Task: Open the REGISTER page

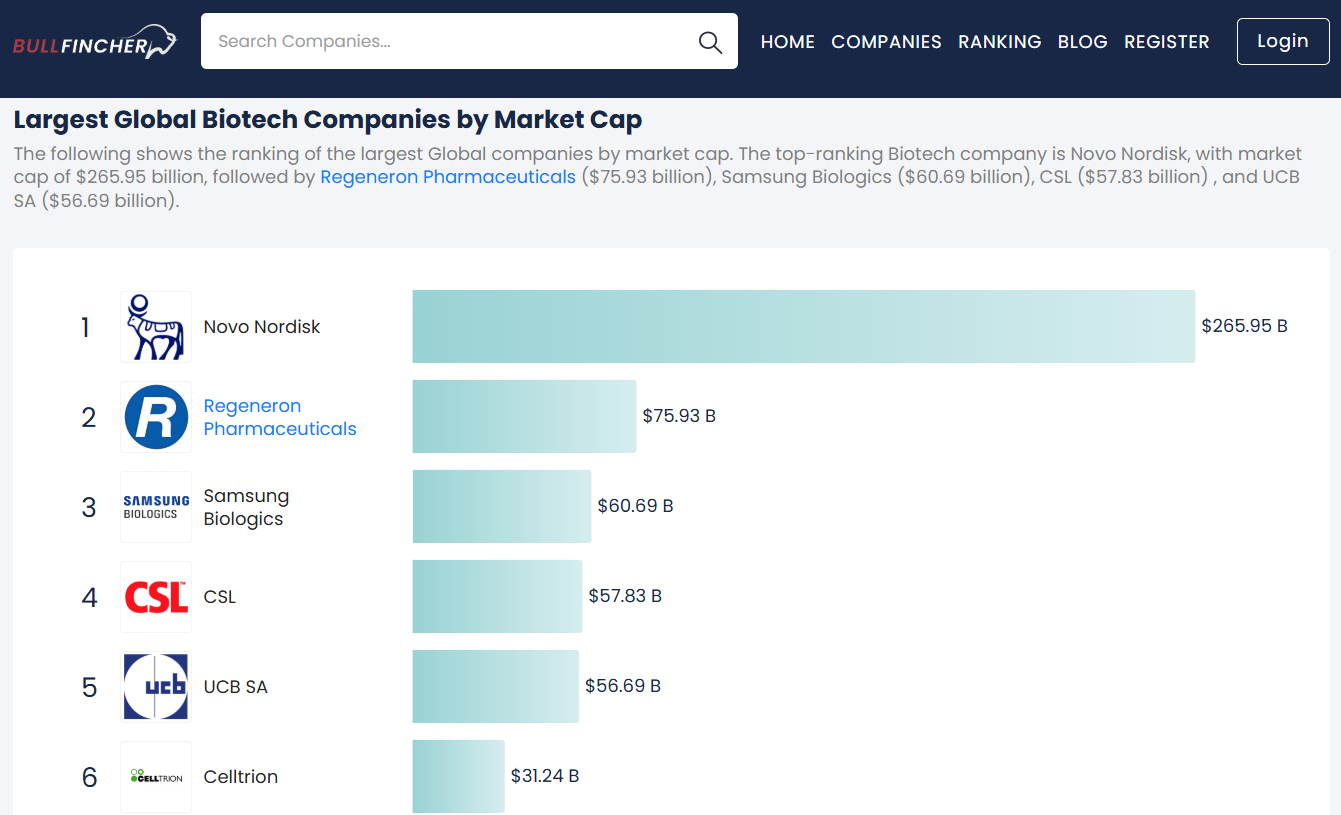Action: tap(1166, 42)
